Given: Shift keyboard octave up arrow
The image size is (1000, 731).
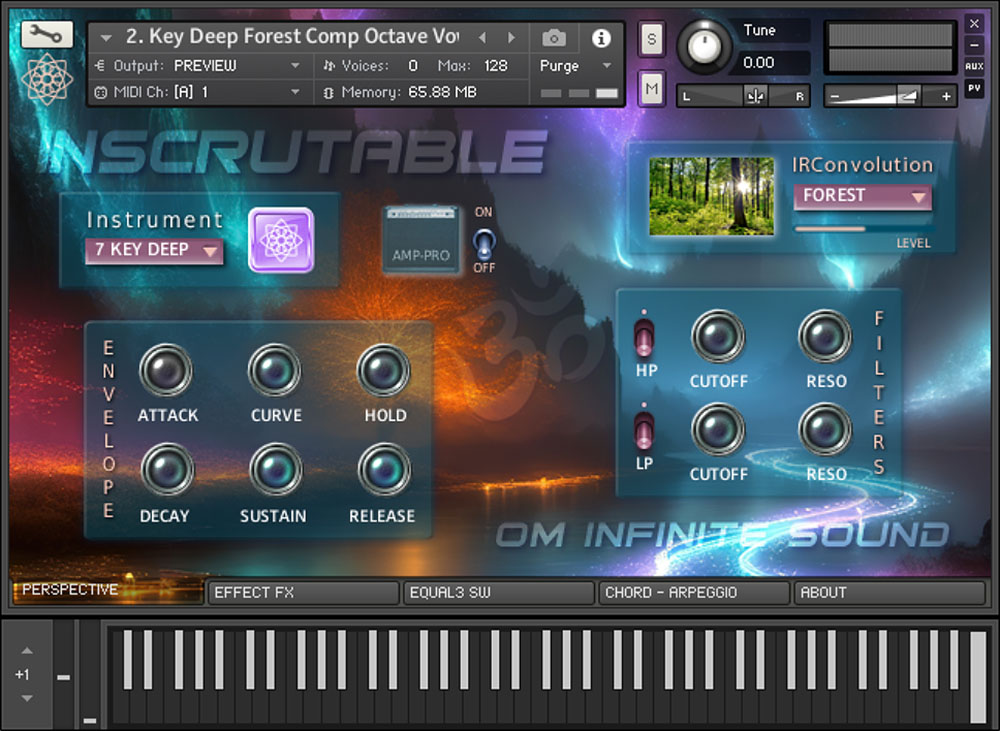Looking at the screenshot, I should point(27,651).
